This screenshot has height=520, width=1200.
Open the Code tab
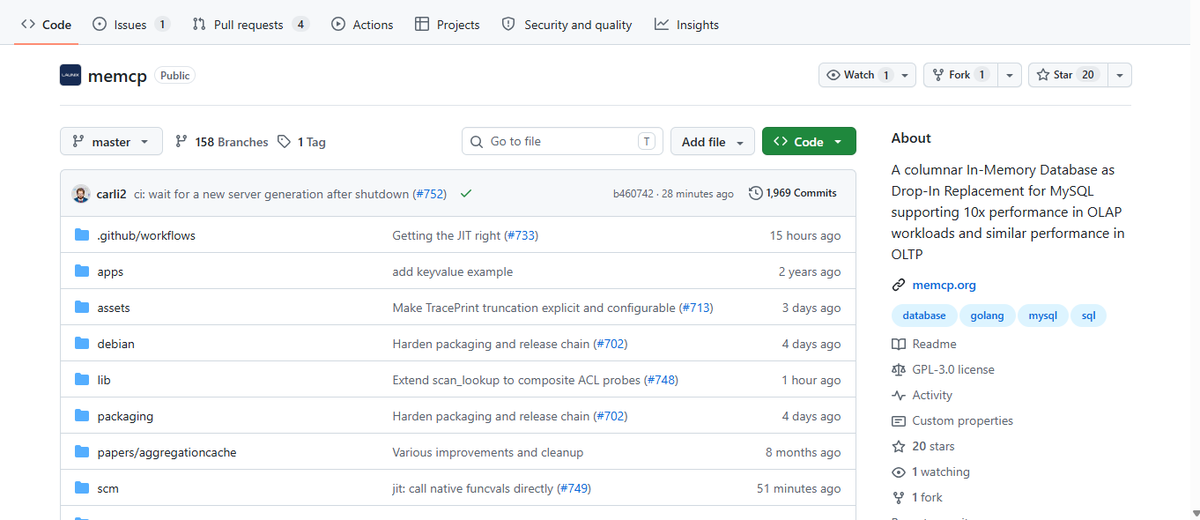[x=46, y=24]
